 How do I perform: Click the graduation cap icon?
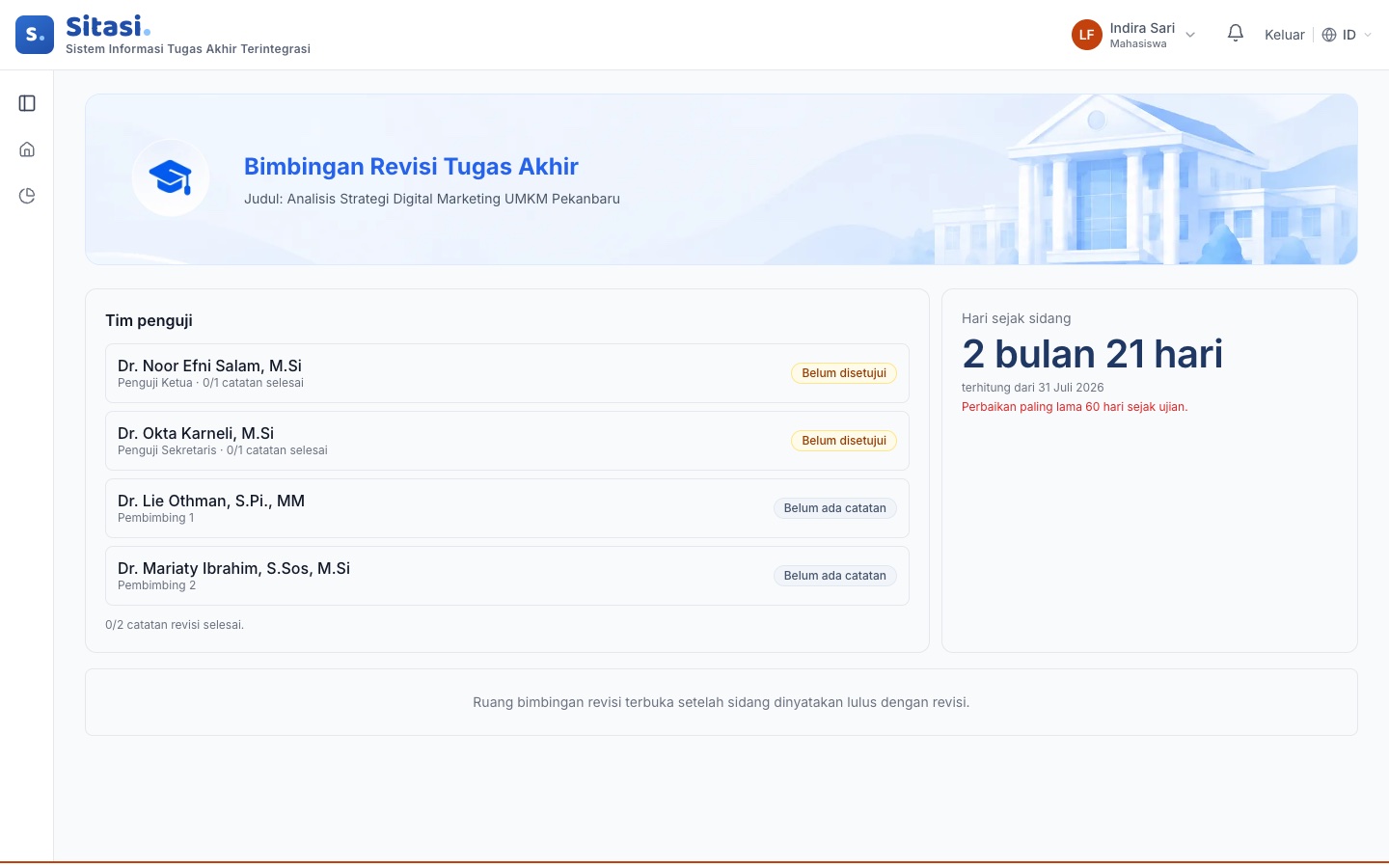pyautogui.click(x=171, y=177)
